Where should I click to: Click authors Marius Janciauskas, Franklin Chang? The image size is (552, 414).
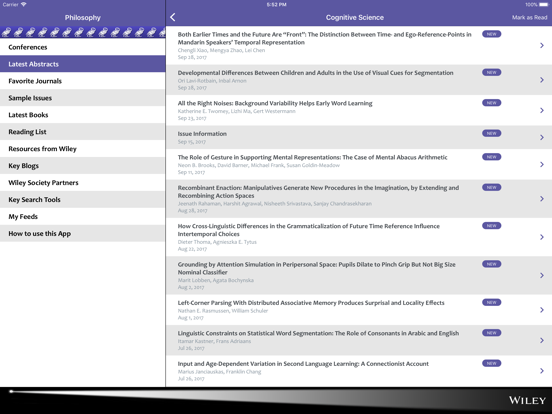click(x=219, y=371)
